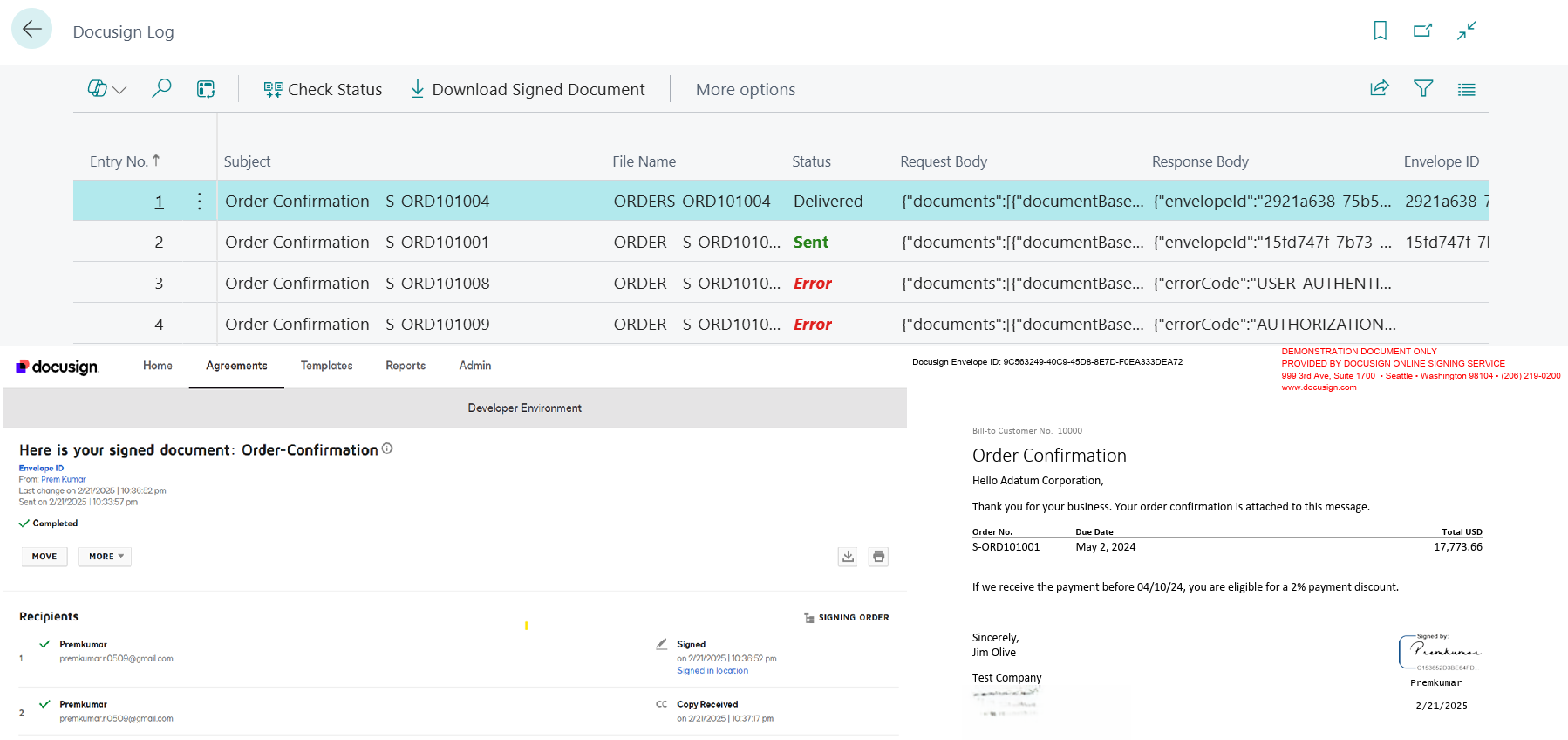This screenshot has width=1568, height=740.
Task: Click Error status for S-ORD101008
Action: (x=812, y=284)
